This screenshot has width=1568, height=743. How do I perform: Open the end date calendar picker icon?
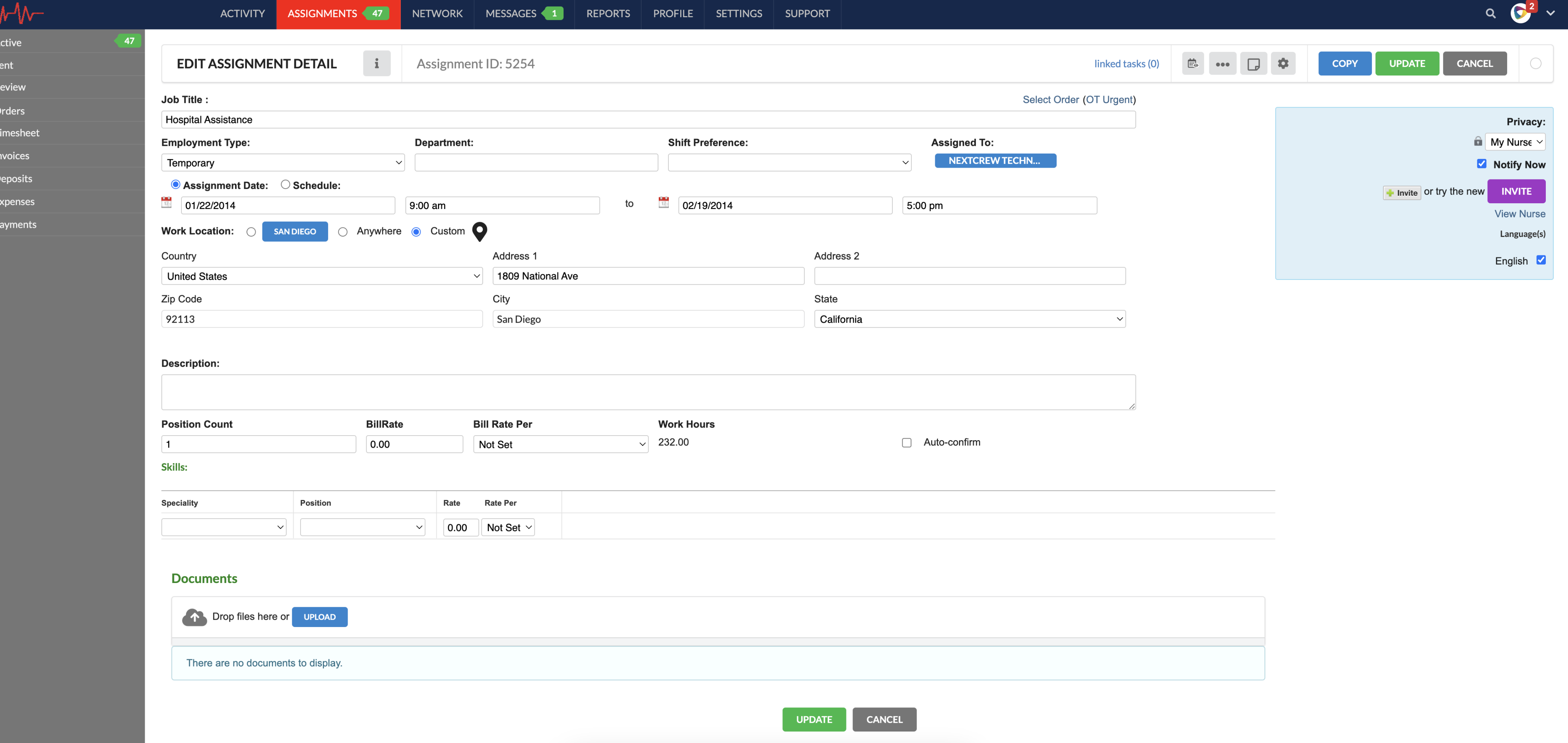pos(663,202)
